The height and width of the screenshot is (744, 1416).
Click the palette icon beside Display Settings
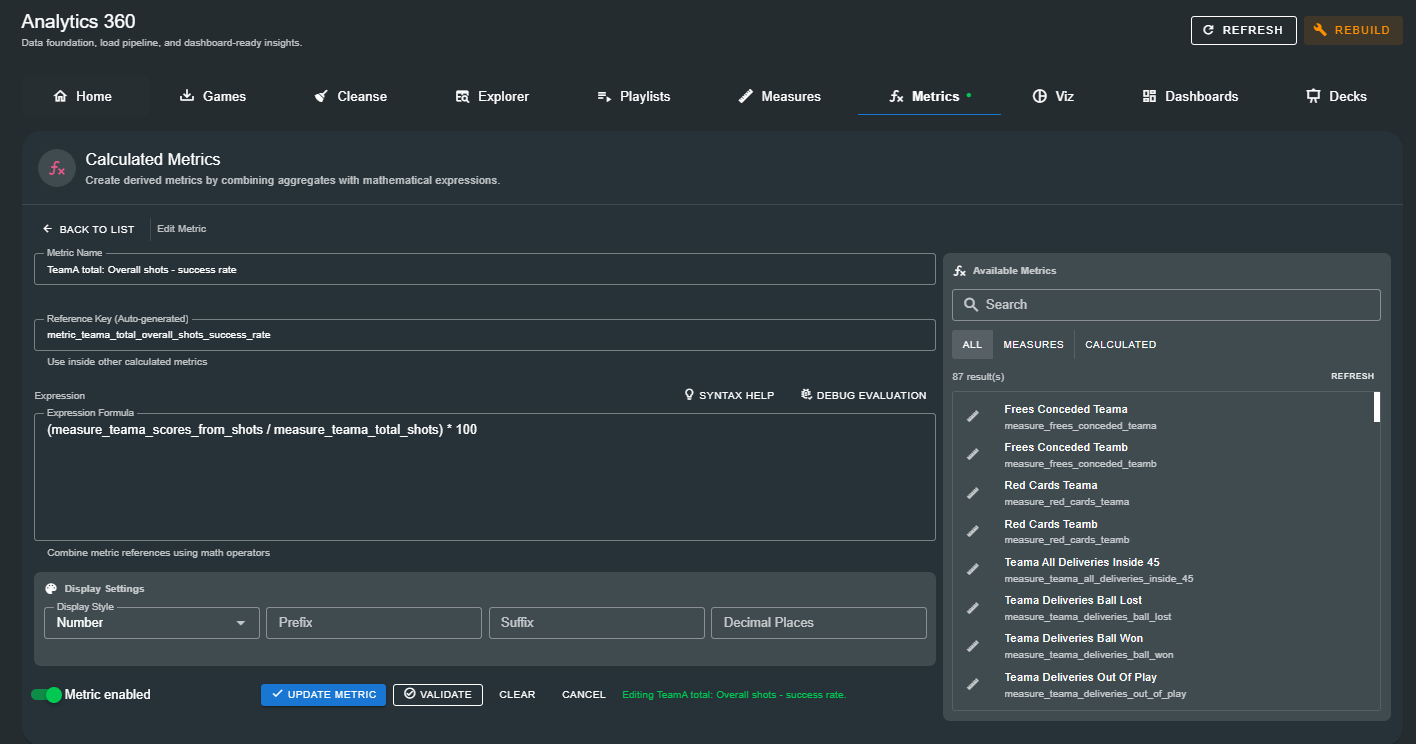coord(52,589)
